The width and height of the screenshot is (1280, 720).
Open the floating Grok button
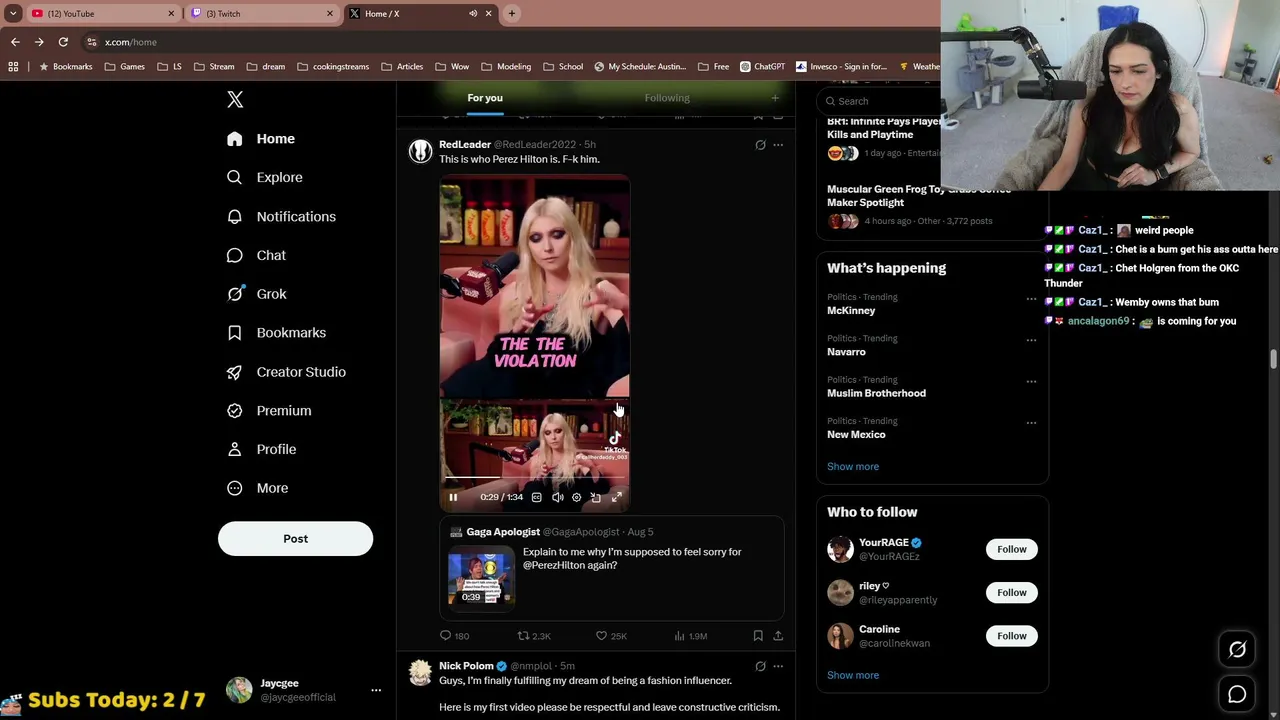[x=1237, y=650]
